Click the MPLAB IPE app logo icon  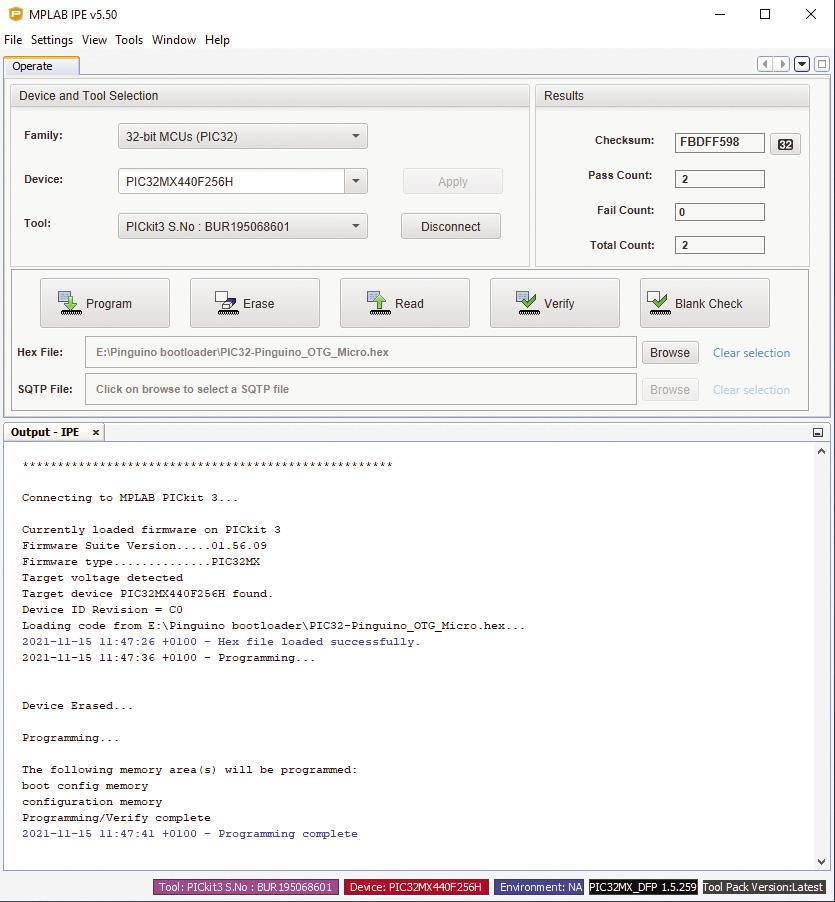coord(16,14)
